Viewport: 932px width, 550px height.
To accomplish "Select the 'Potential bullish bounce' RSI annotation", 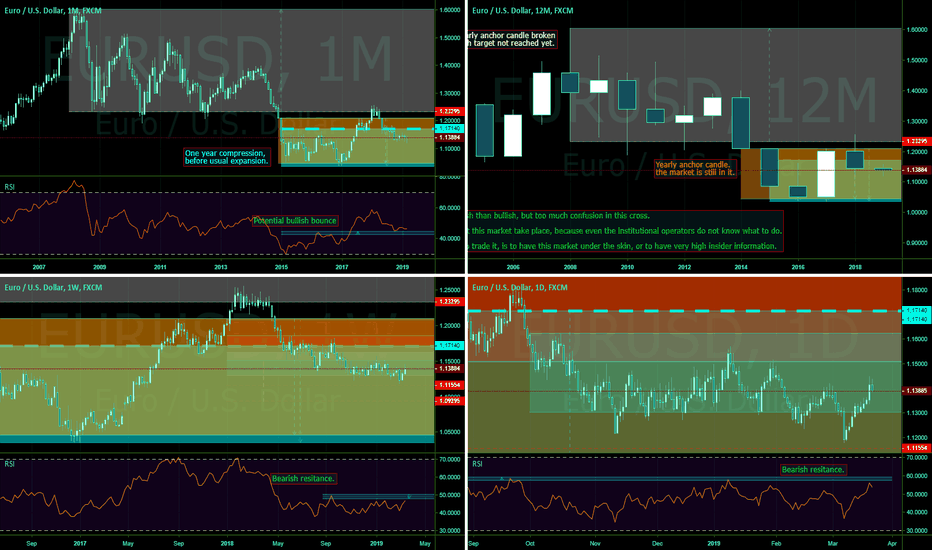I will coord(295,221).
